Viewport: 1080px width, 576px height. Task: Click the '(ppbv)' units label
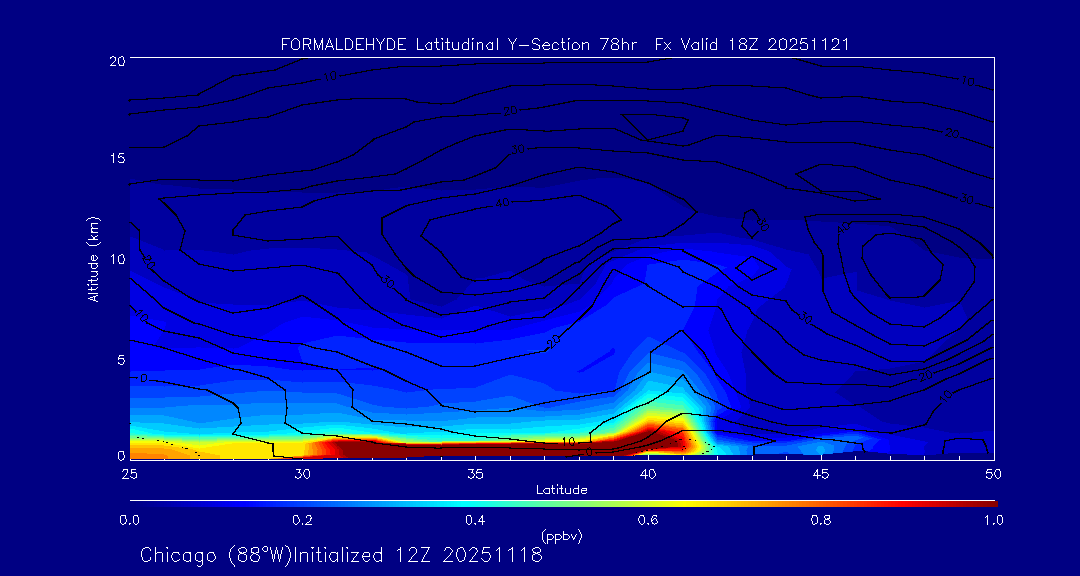[x=561, y=536]
